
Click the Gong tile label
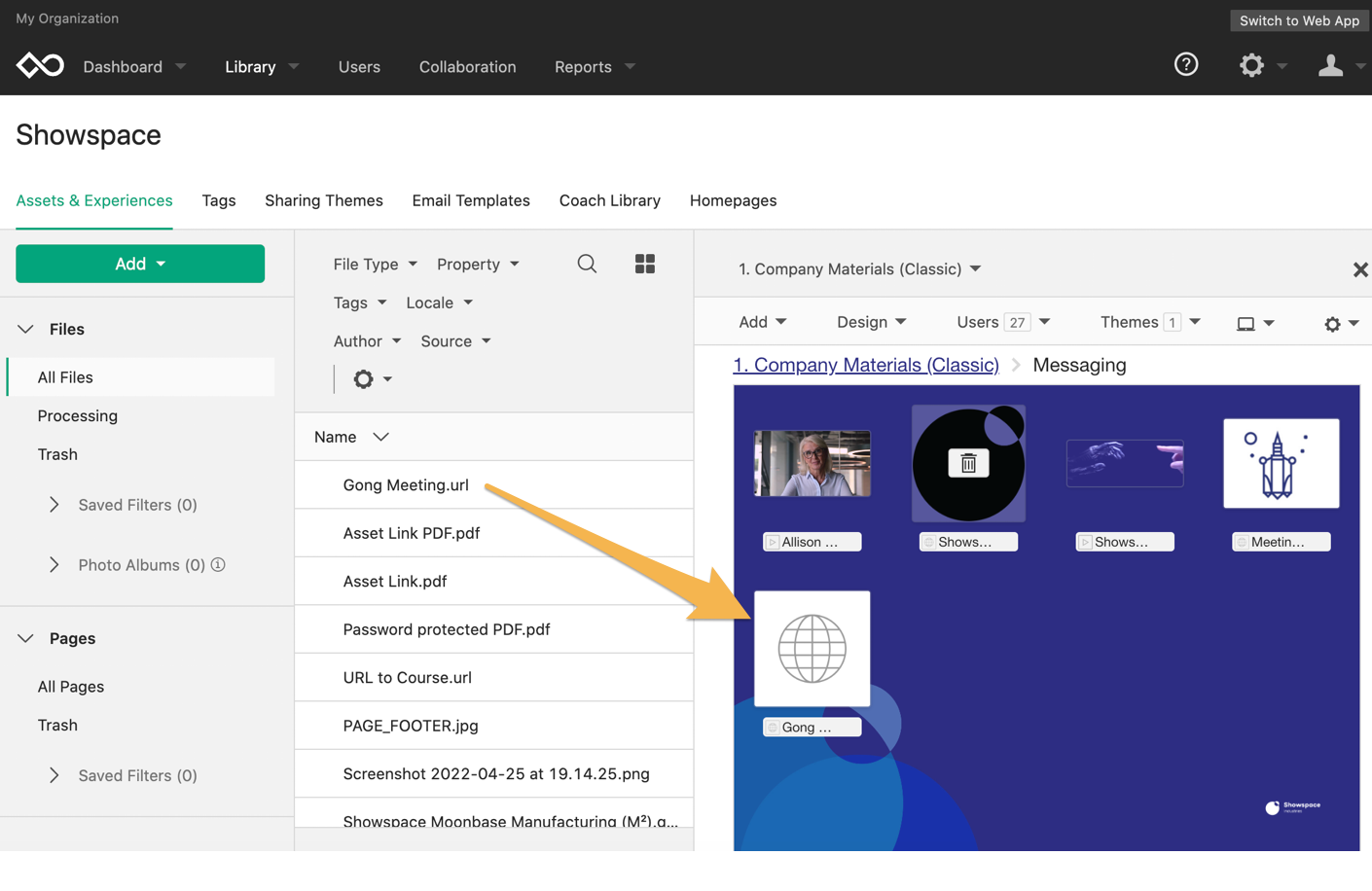coord(812,727)
